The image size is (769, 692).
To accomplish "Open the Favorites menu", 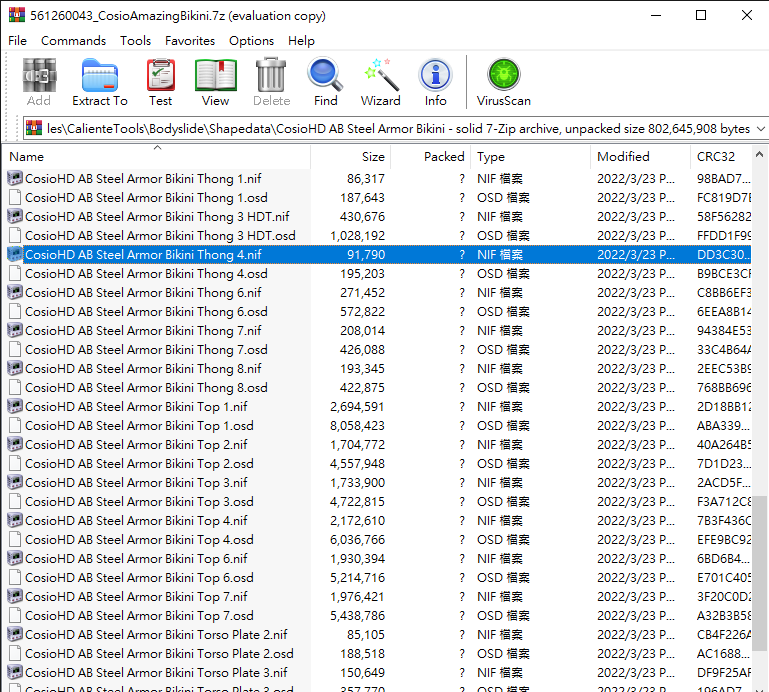I will point(190,41).
